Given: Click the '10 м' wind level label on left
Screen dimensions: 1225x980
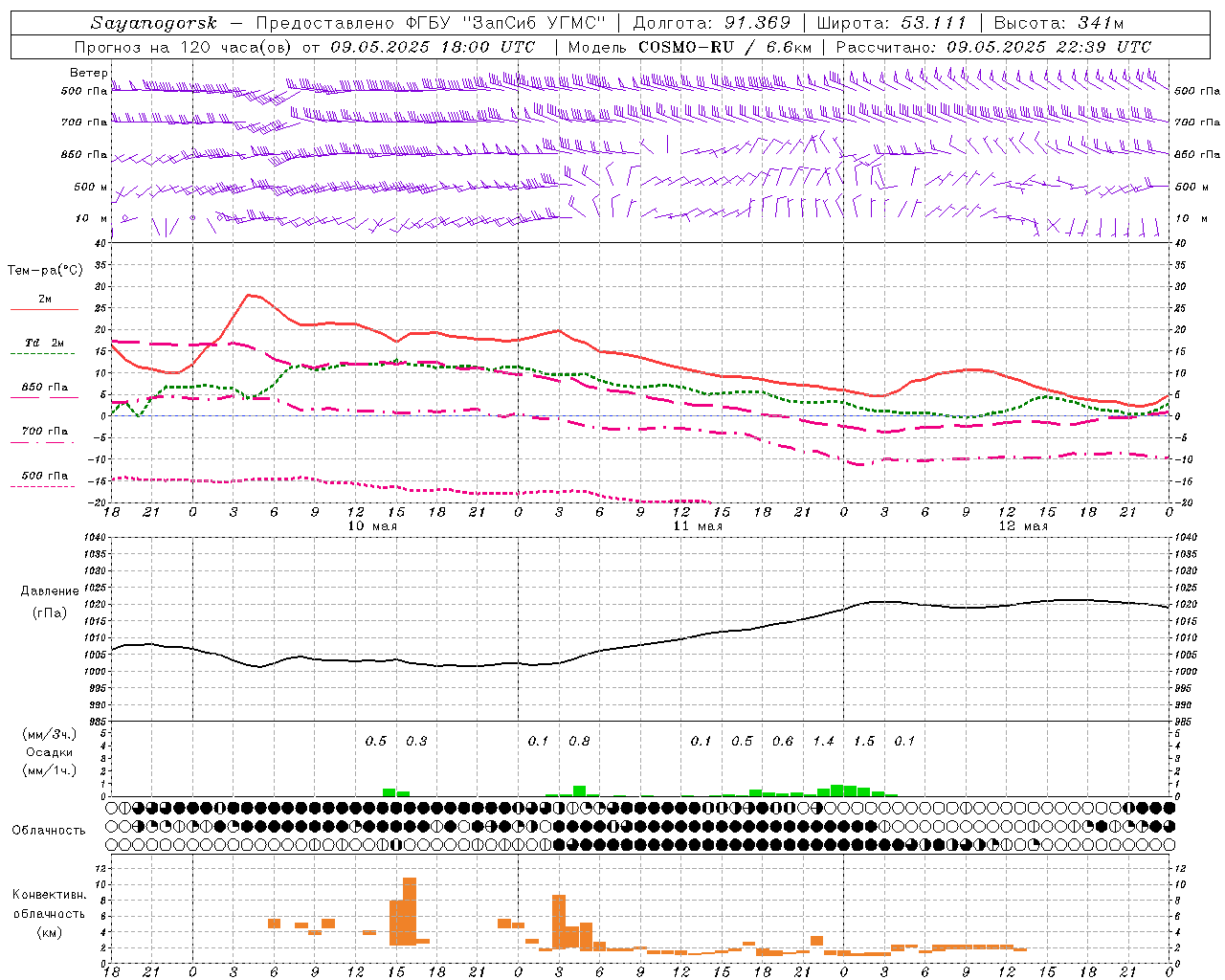Looking at the screenshot, I should click(92, 218).
